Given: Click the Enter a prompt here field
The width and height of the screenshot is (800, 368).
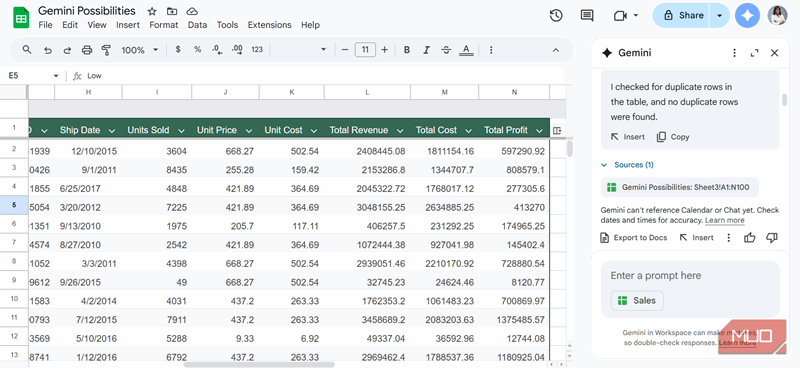Looking at the screenshot, I should coord(690,276).
